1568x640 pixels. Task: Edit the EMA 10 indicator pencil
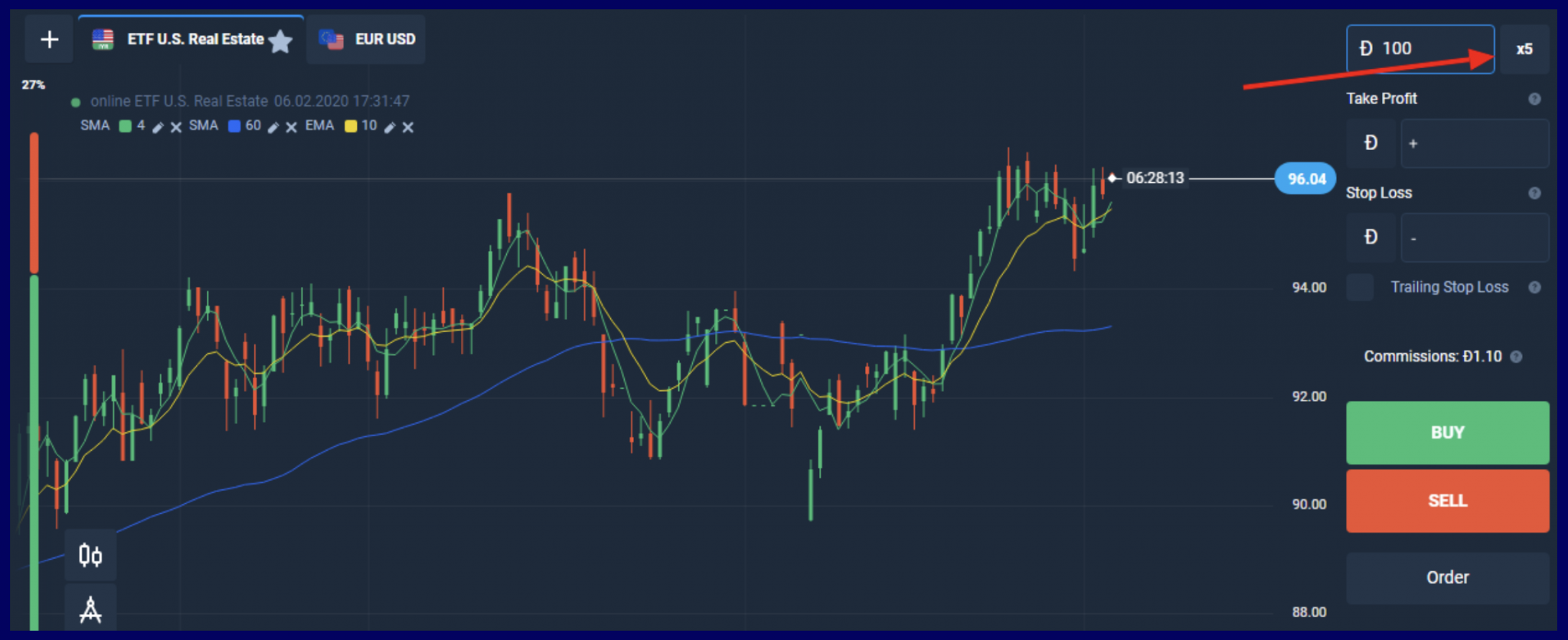[390, 127]
